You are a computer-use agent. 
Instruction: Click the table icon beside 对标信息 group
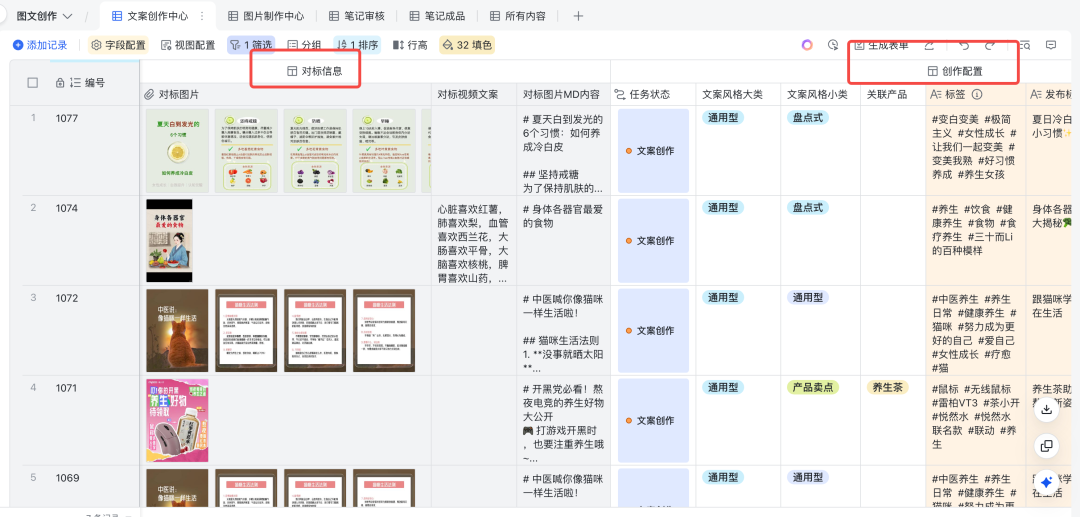[291, 71]
